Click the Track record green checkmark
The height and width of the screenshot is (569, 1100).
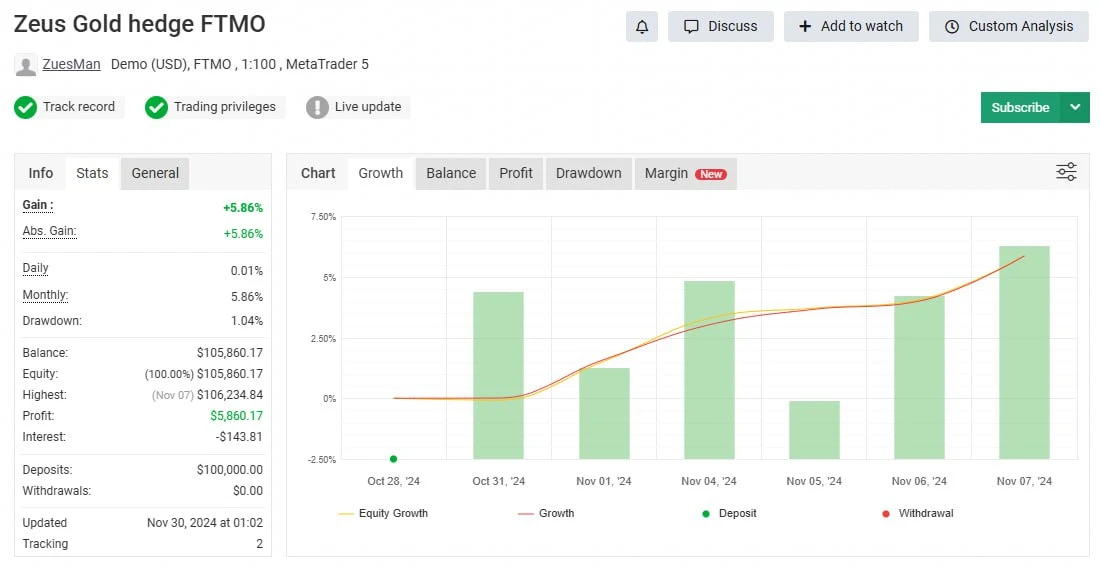tap(25, 107)
